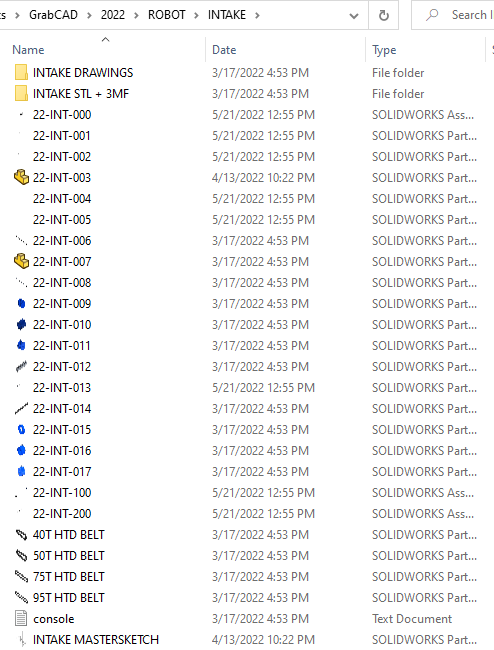494x650 pixels.
Task: Expand the chevron after ROBOT in breadcrumb
Action: coord(197,15)
